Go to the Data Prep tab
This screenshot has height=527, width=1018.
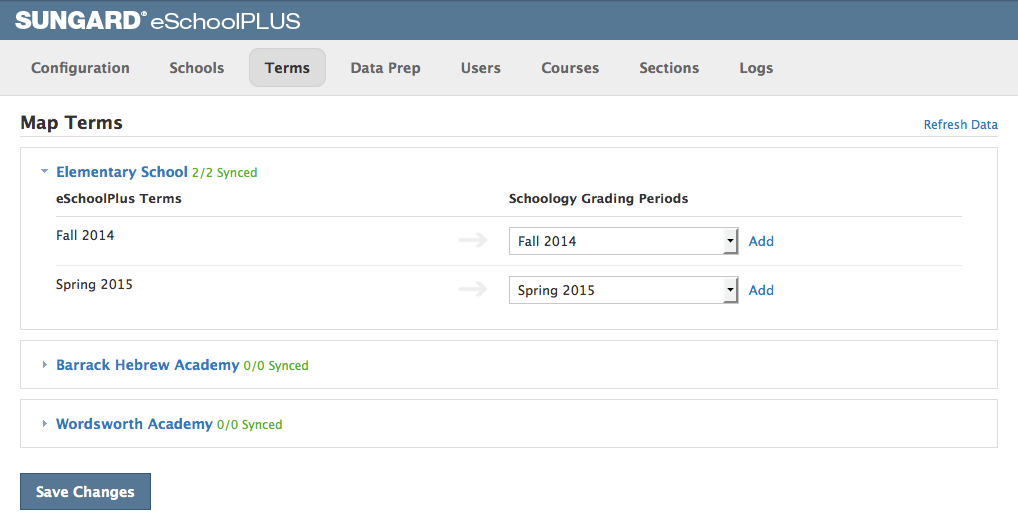point(385,68)
